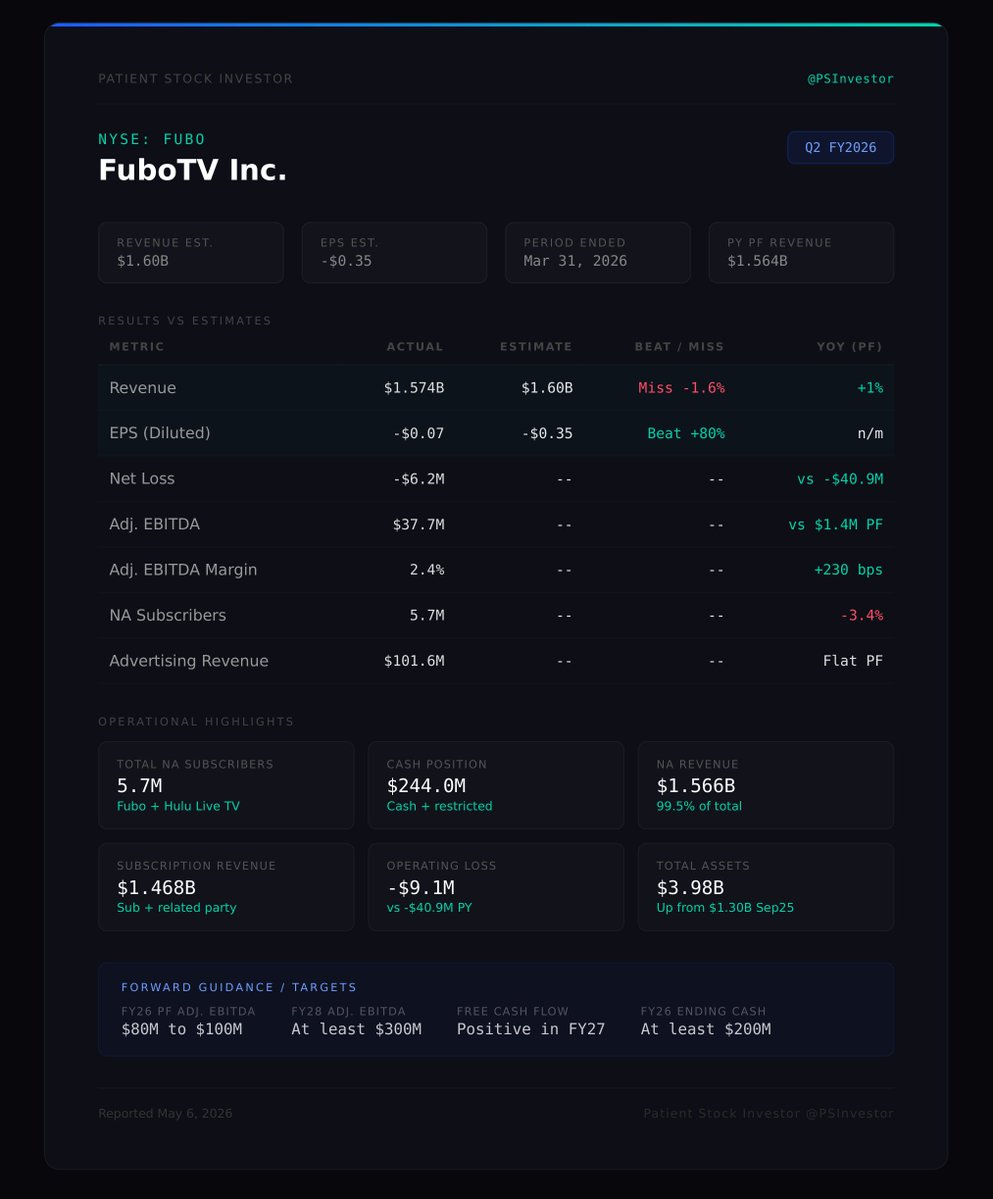Viewport: 993px width, 1199px height.
Task: Select the Cash Position $244.0M card
Action: pos(496,785)
